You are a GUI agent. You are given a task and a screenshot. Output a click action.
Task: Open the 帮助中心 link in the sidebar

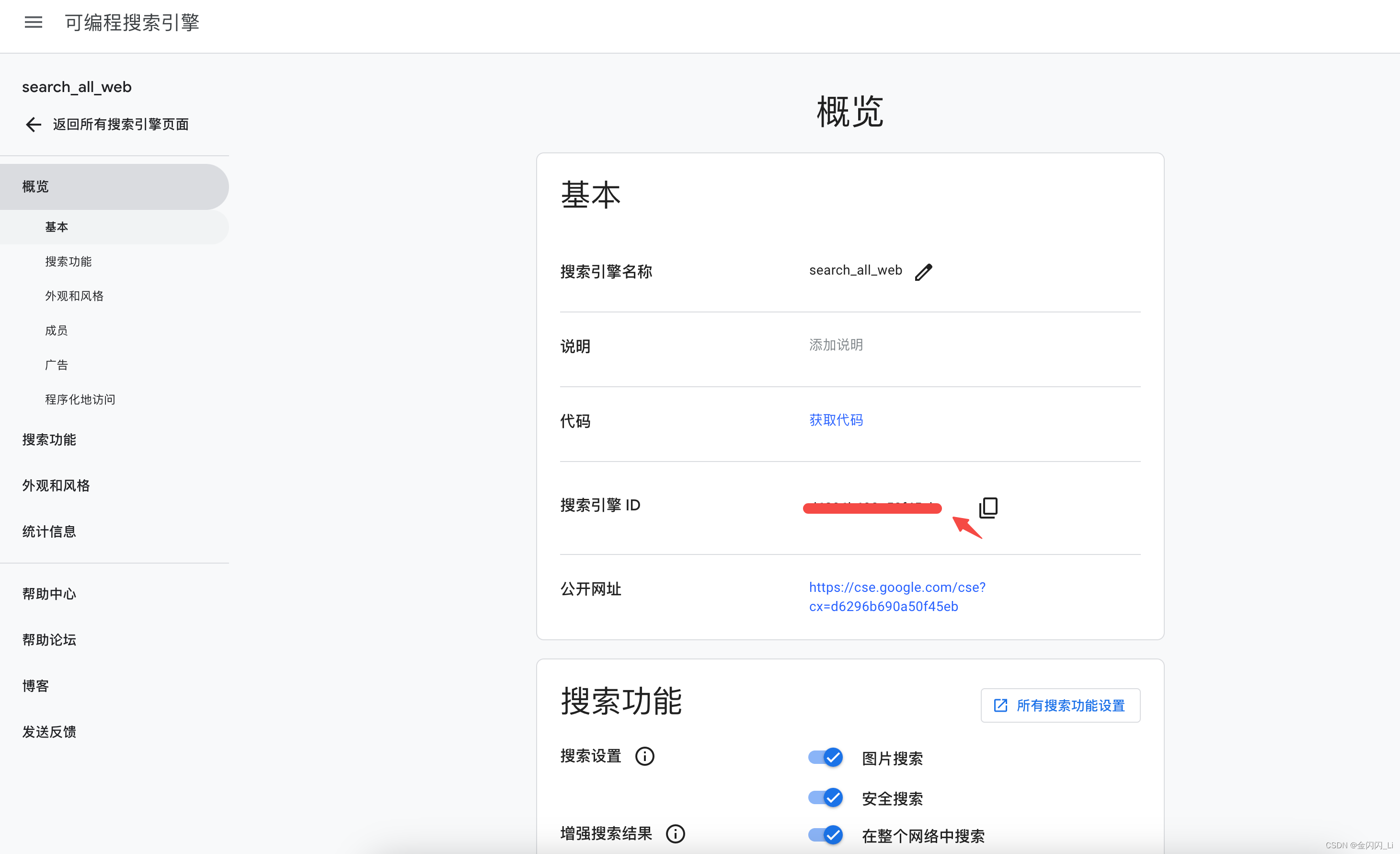click(x=49, y=594)
